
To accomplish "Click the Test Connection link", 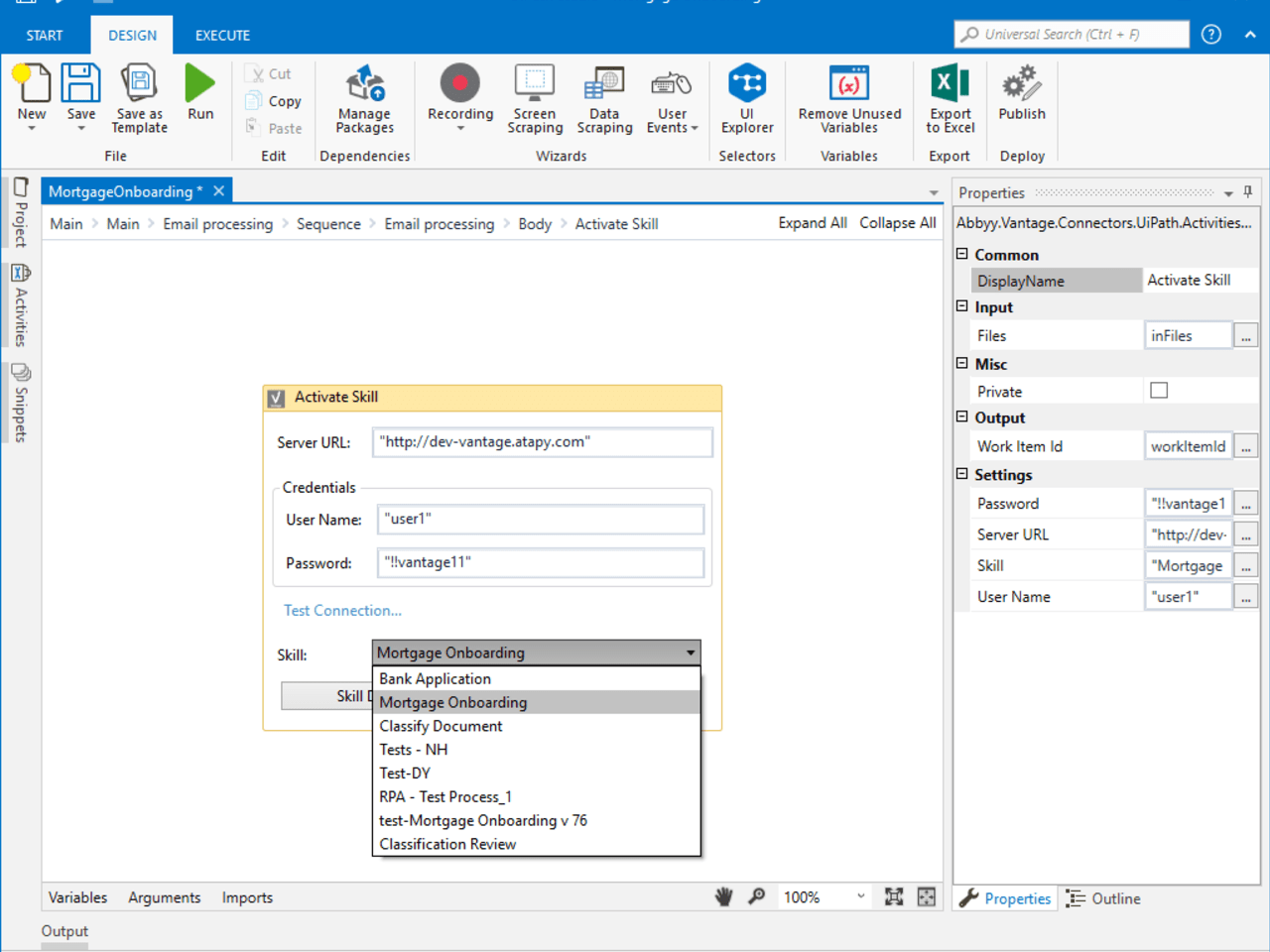I will point(342,610).
